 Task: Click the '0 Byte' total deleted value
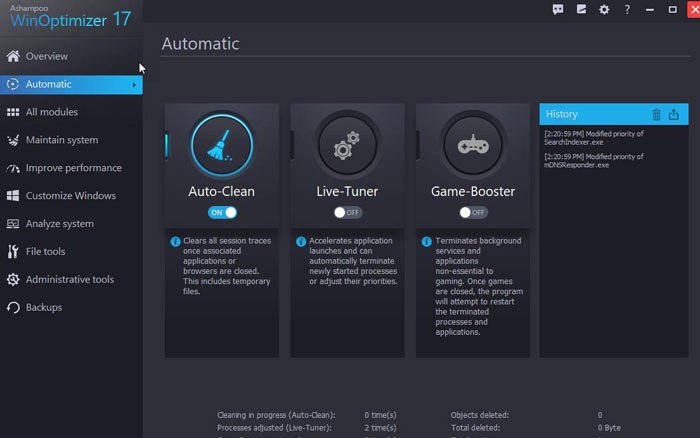tap(609, 428)
